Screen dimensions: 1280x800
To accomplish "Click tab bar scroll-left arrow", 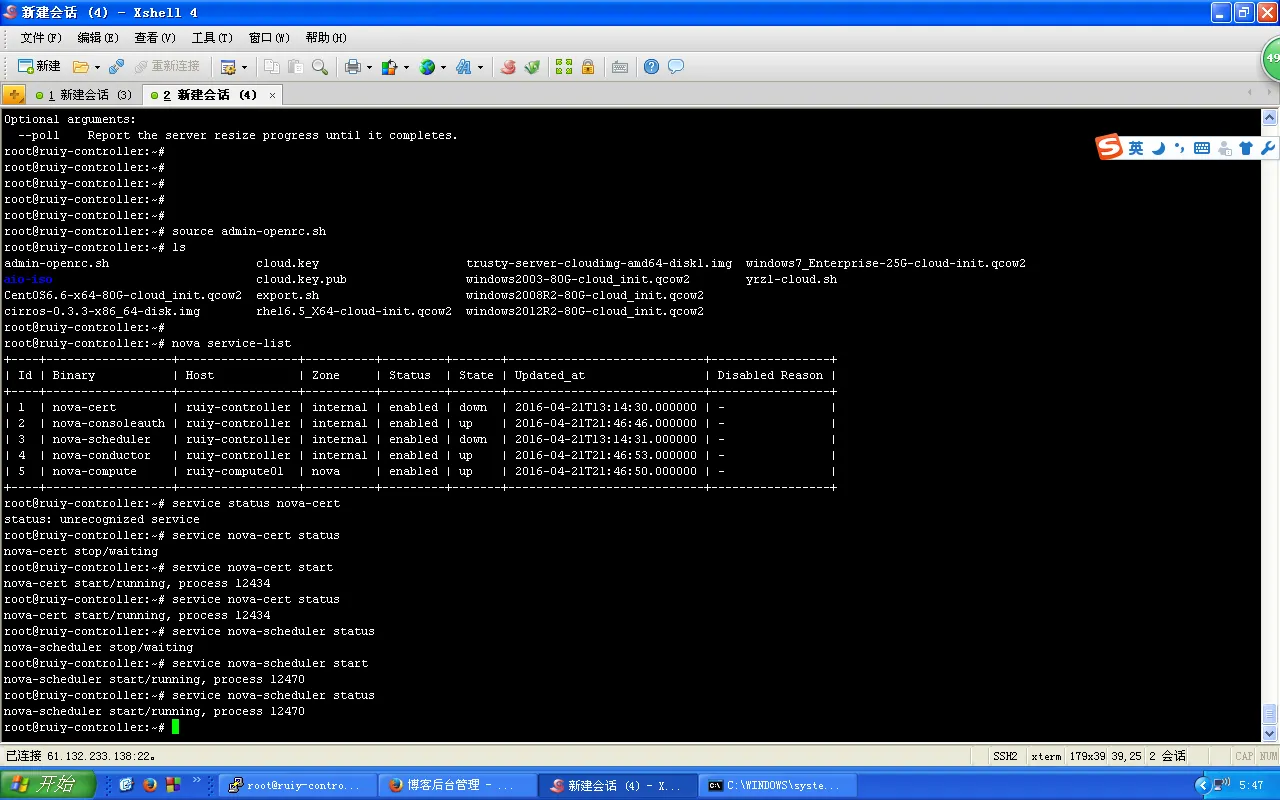I will [x=1249, y=92].
